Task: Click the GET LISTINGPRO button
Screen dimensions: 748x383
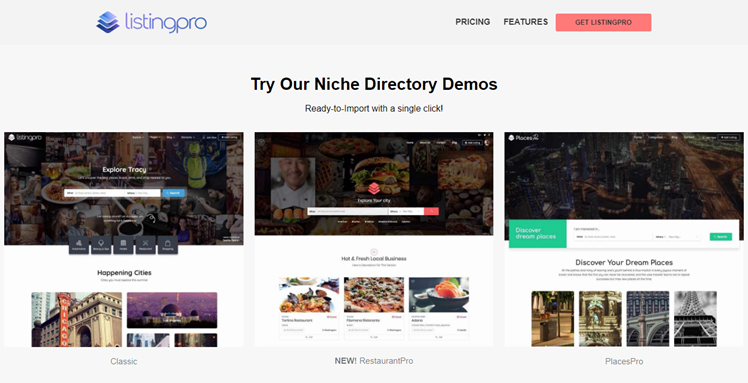Action: pyautogui.click(x=603, y=22)
